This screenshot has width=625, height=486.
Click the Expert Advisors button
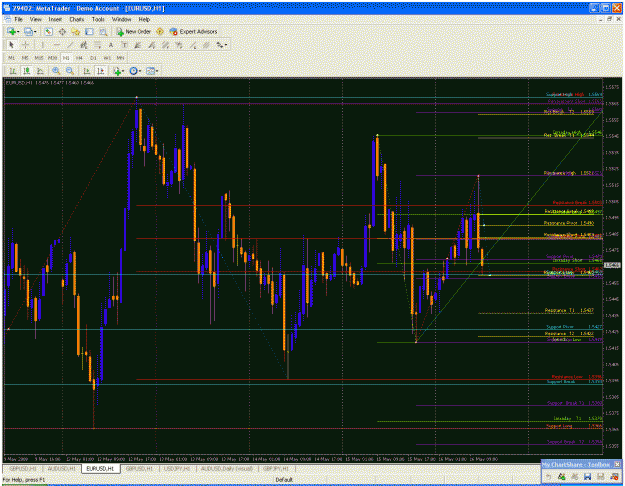click(x=193, y=31)
